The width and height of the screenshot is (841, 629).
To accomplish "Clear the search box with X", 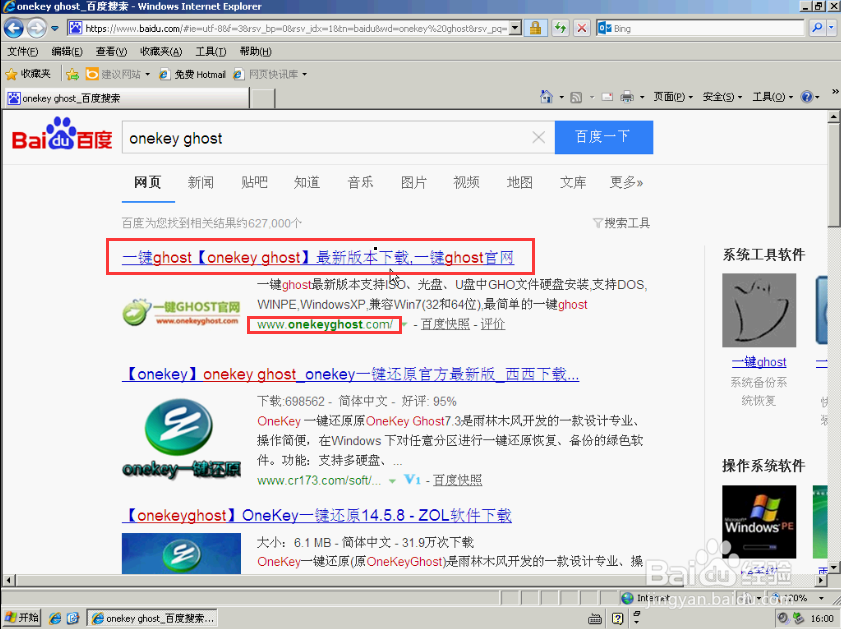I will [538, 138].
